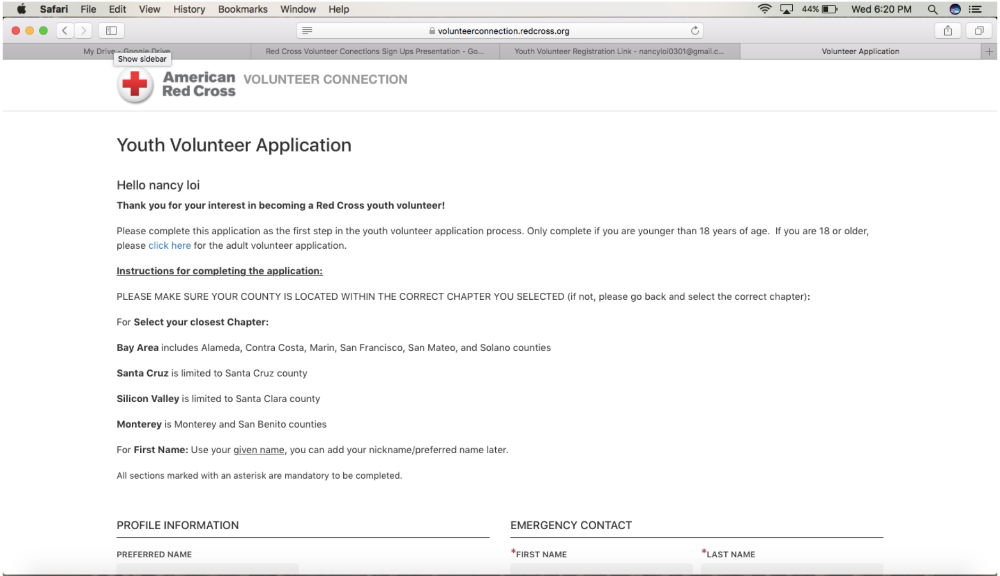Open the Share menu icon
Viewport: 1000px width, 576px height.
tap(950, 30)
